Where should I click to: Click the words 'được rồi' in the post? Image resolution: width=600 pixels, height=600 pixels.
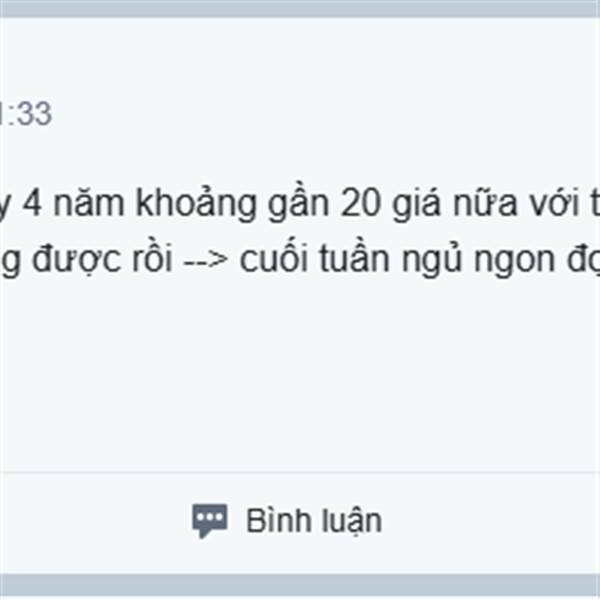[102, 260]
